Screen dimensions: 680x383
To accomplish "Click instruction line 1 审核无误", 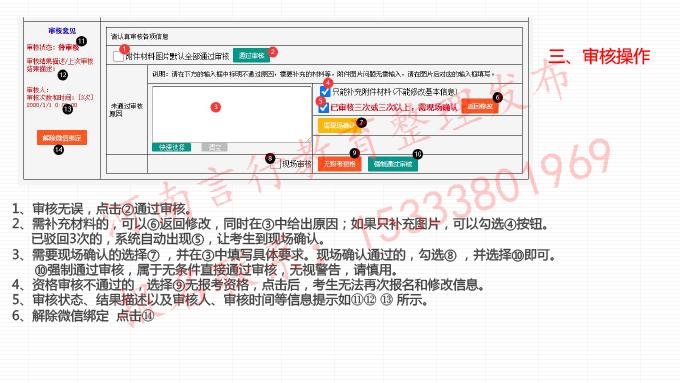I will (102, 209).
